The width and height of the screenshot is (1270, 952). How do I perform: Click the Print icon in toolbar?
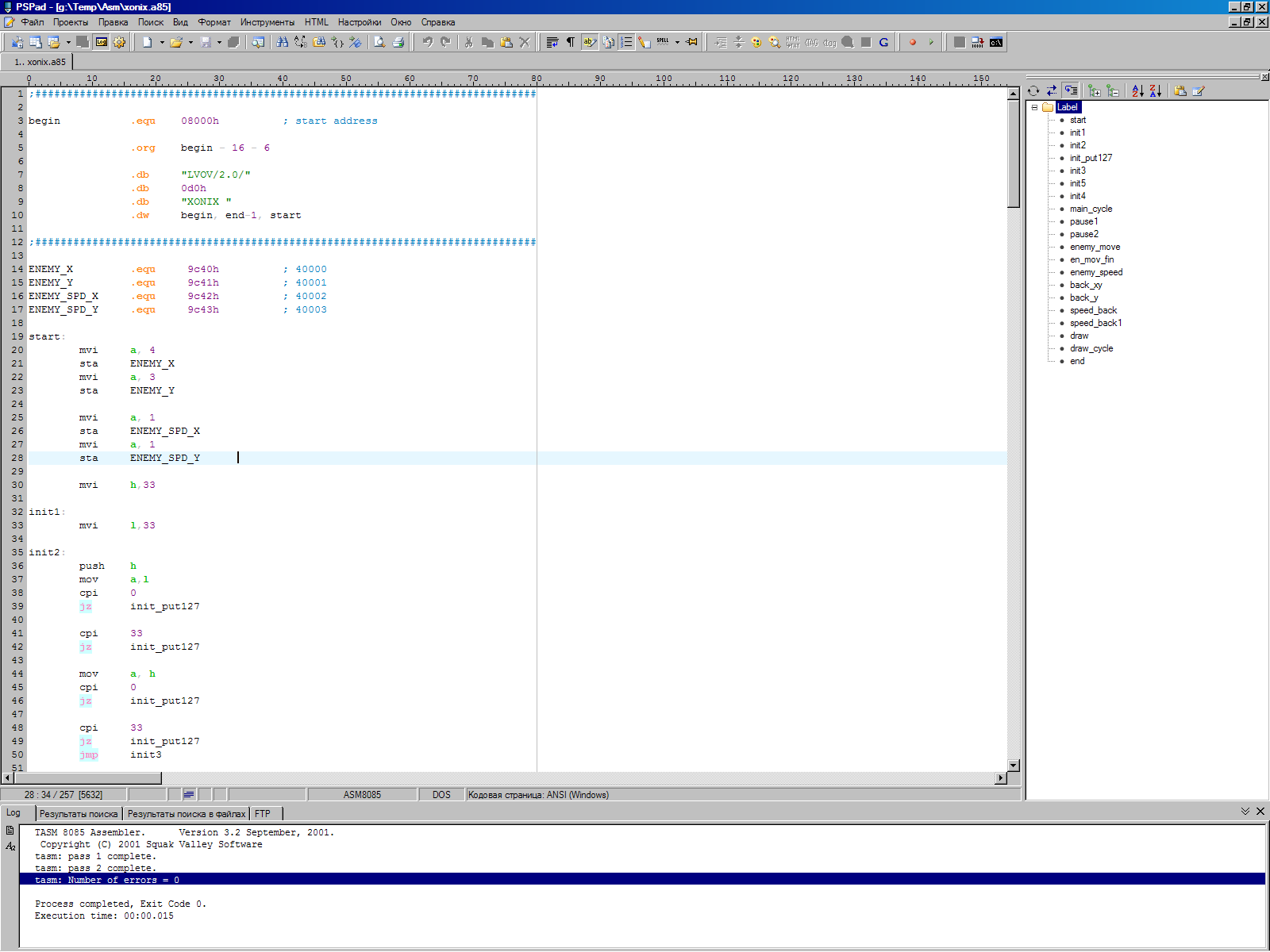click(x=398, y=42)
